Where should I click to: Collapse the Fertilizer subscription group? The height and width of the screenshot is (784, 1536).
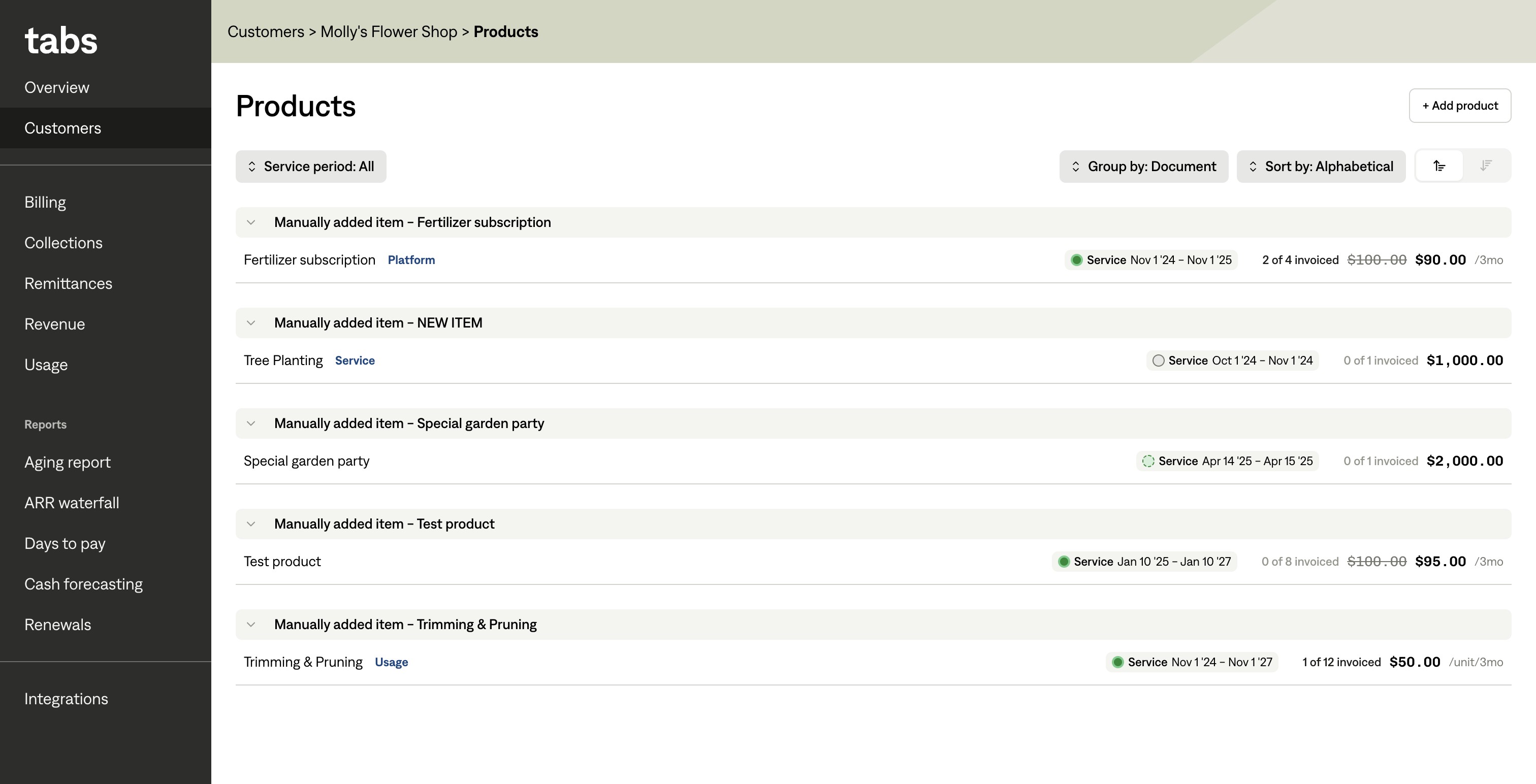pyautogui.click(x=251, y=222)
